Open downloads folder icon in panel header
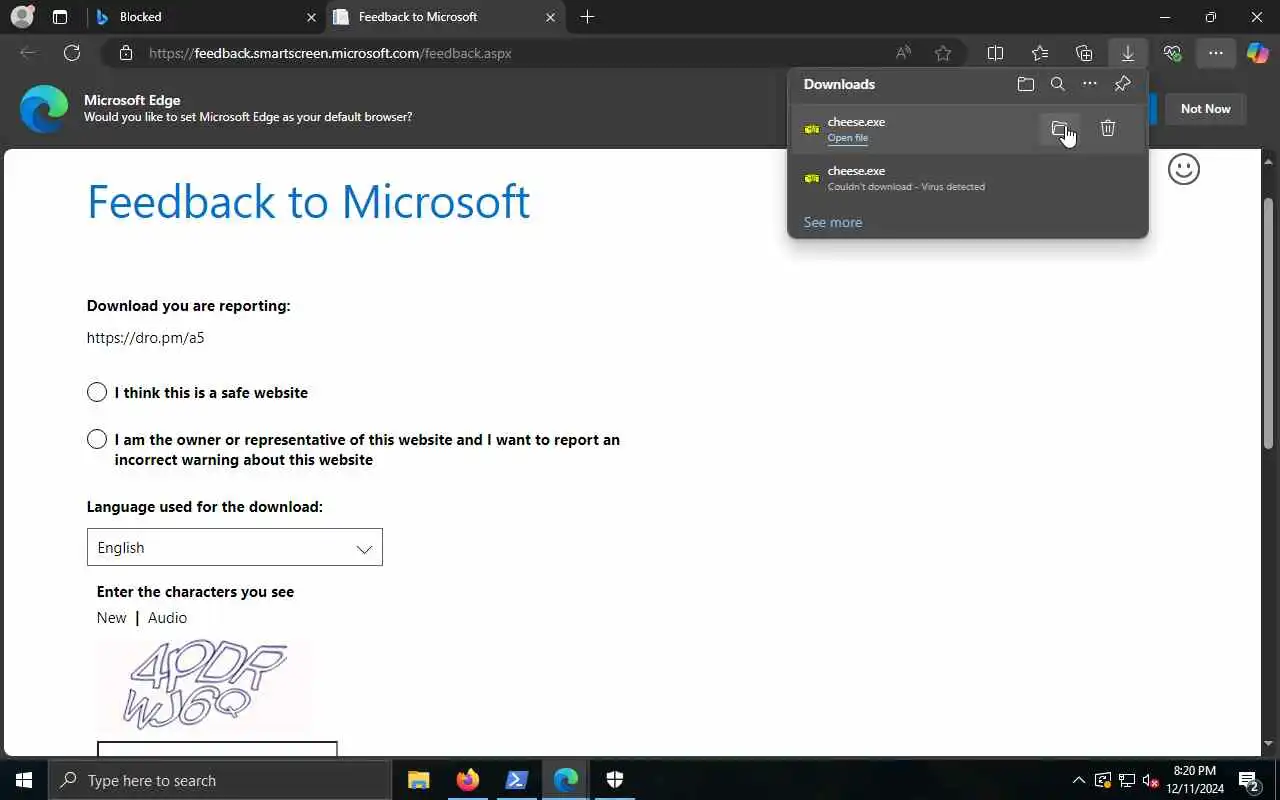1280x800 pixels. (1025, 84)
